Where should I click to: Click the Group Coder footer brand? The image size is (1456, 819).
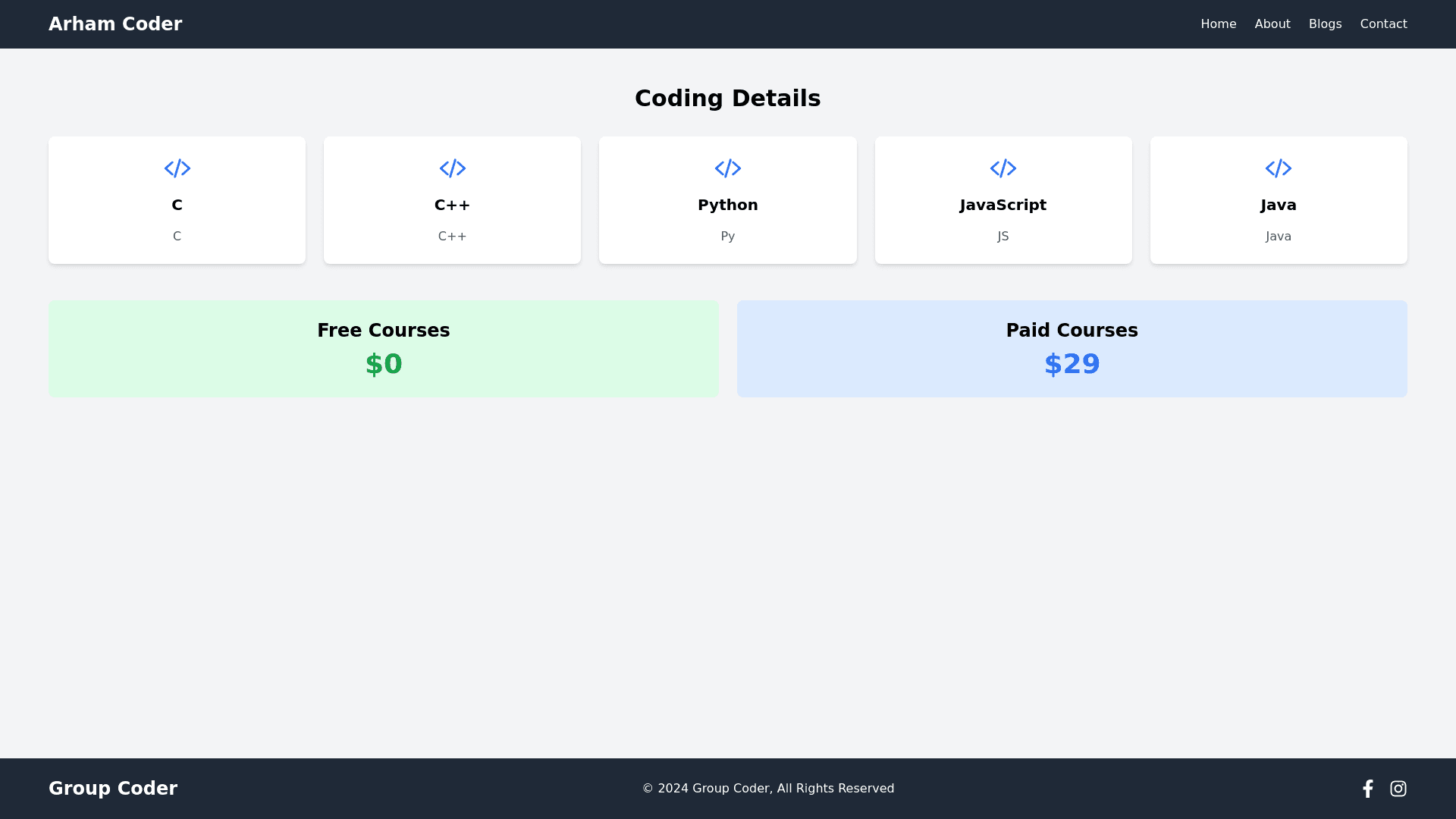point(113,789)
